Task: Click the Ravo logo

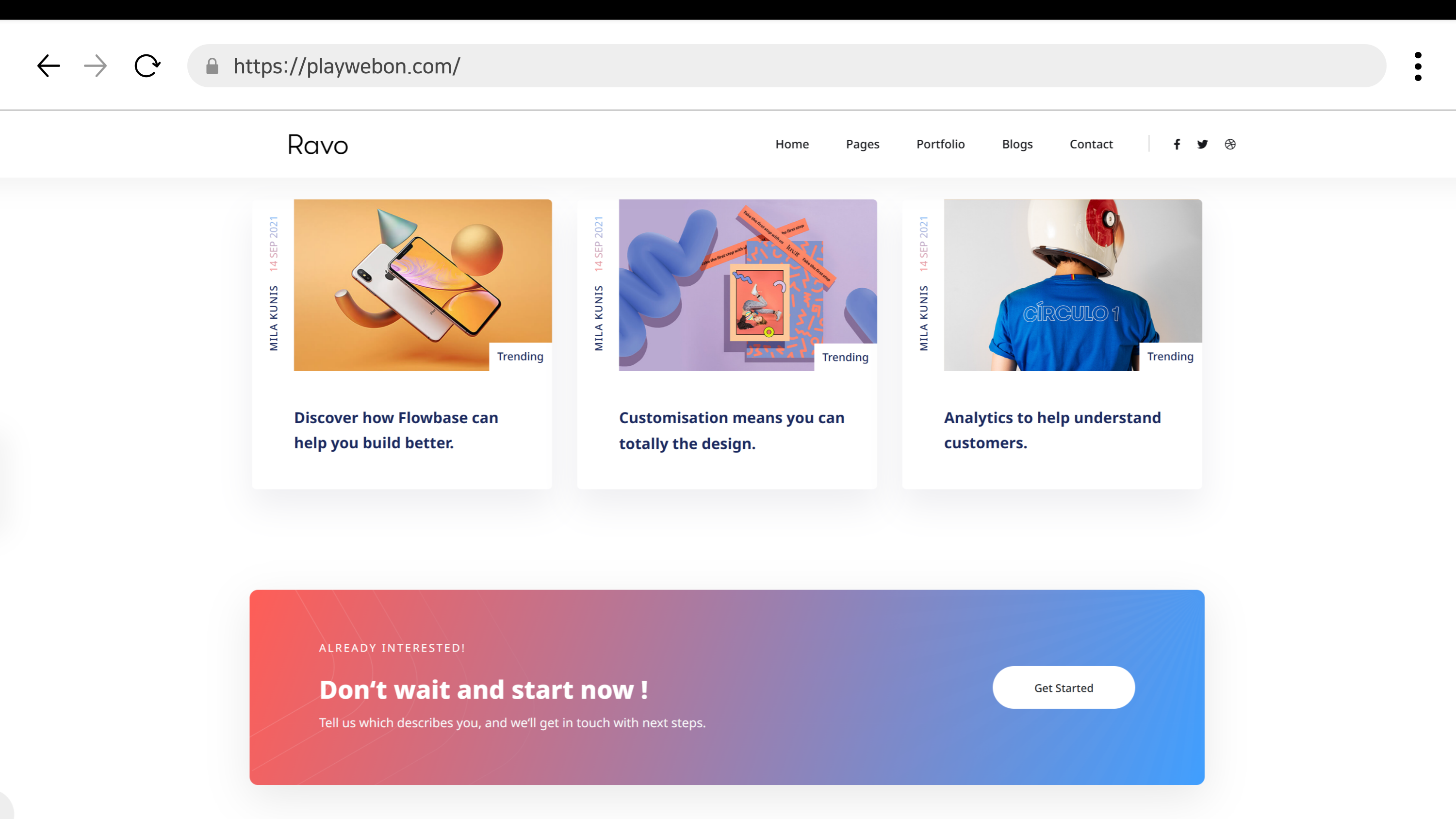Action: point(318,145)
